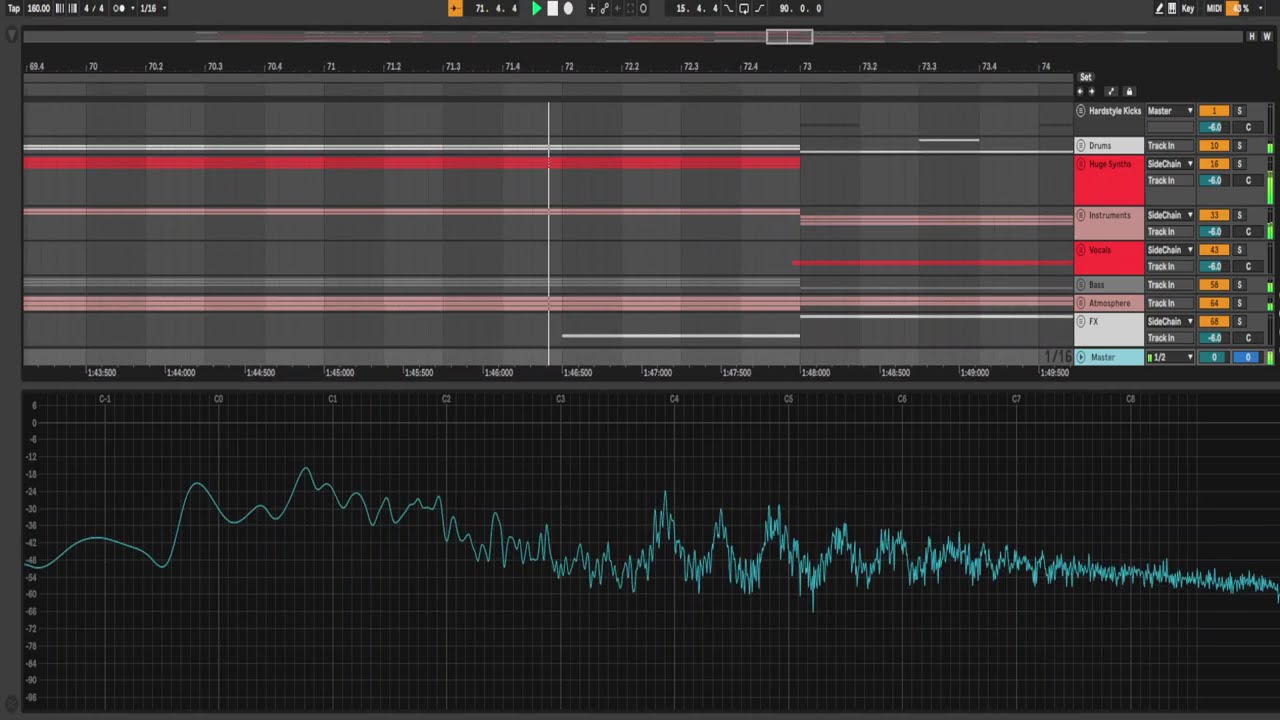The image size is (1280, 720).
Task: Click the 160.00 tempo field
Action: 38,8
